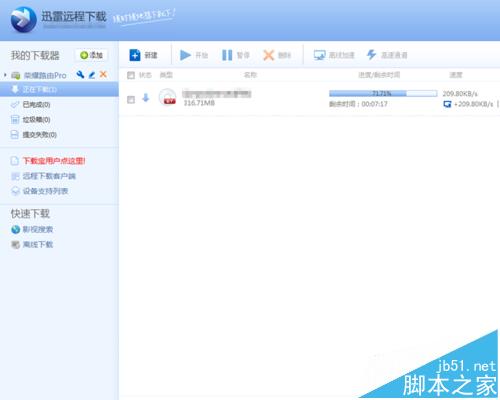The height and width of the screenshot is (400, 500).
Task: Click the blue down-arrow status icon of task
Action: (x=146, y=98)
